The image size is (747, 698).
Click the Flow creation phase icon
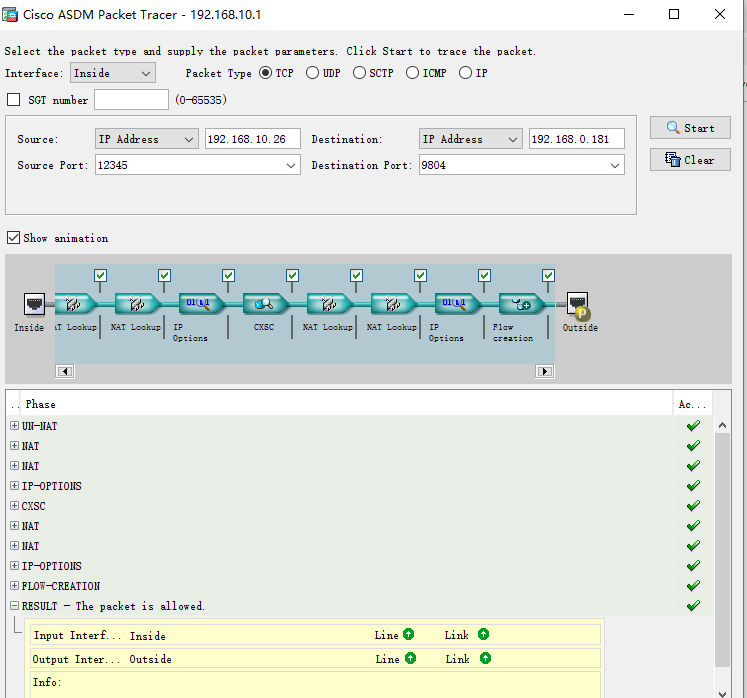(521, 303)
